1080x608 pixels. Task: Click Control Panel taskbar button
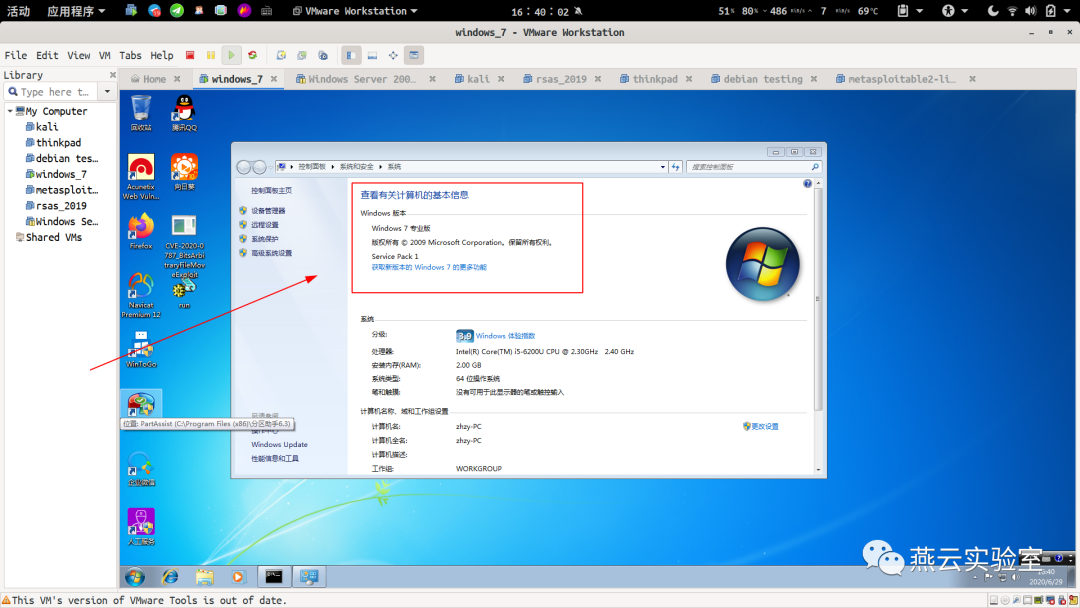pos(309,576)
